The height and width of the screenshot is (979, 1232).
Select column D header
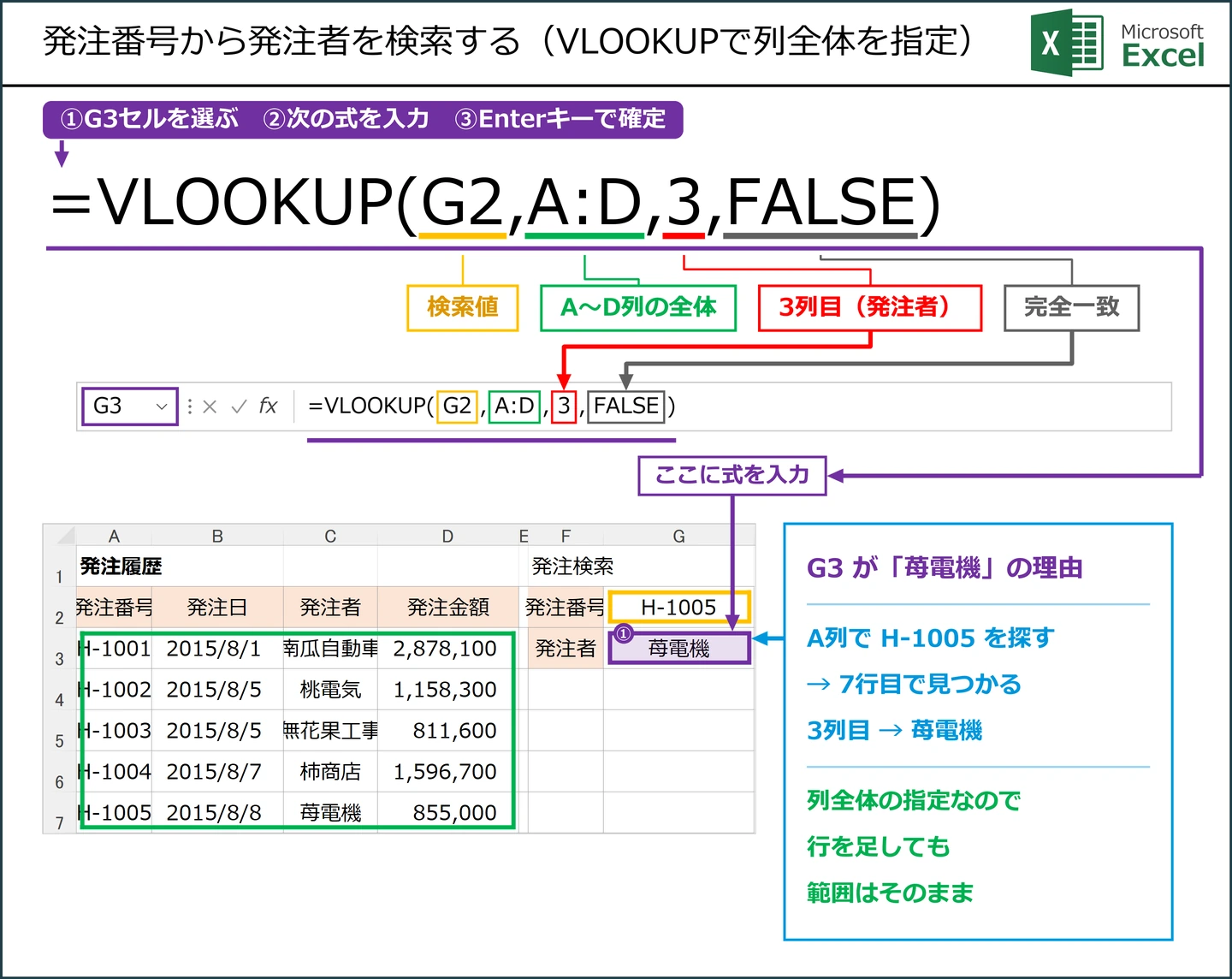click(447, 536)
